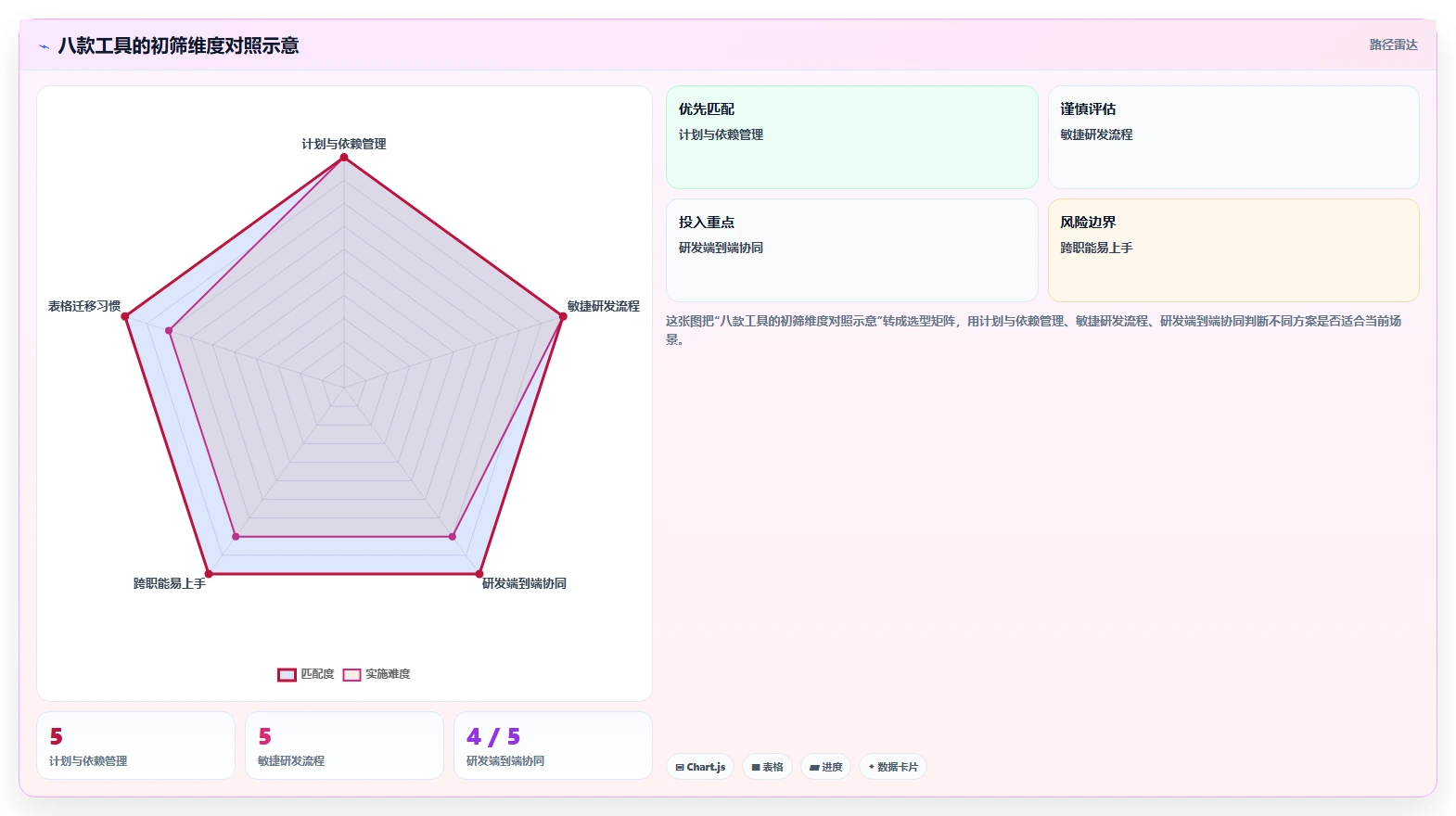Select the 数据卡片 tag chip

[x=892, y=767]
